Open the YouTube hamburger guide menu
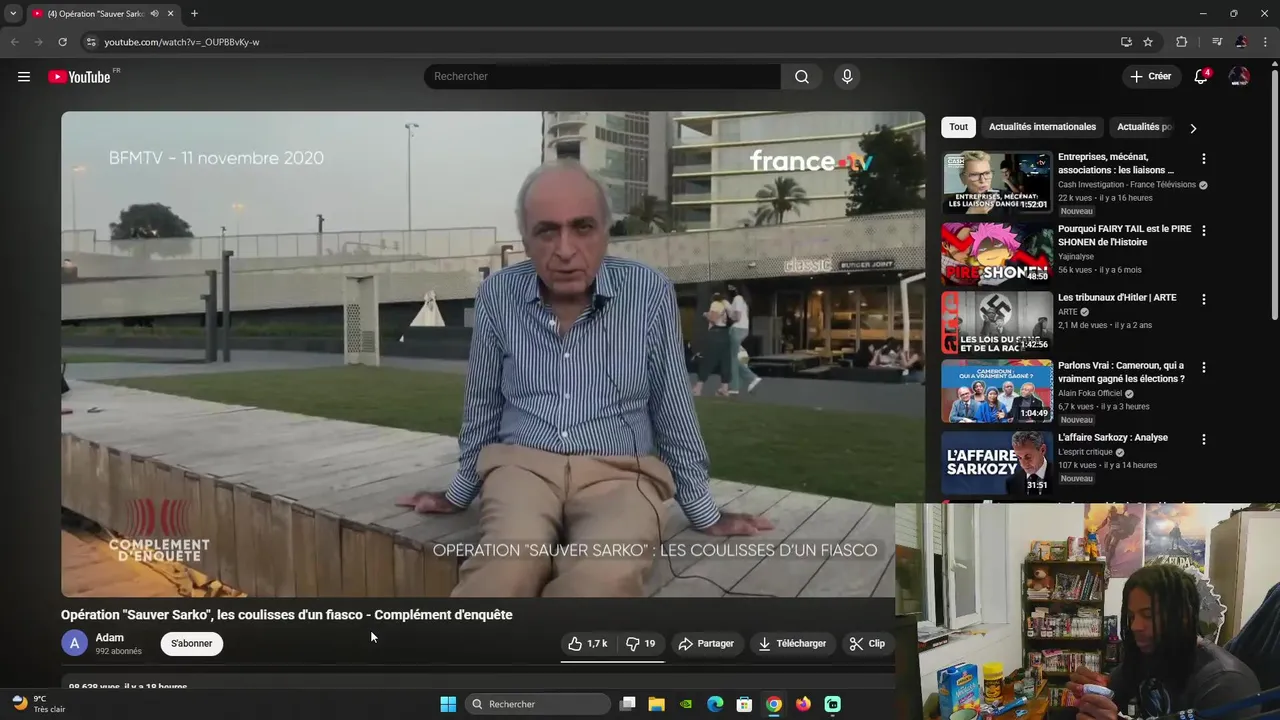Viewport: 1280px width, 720px height. point(24,77)
